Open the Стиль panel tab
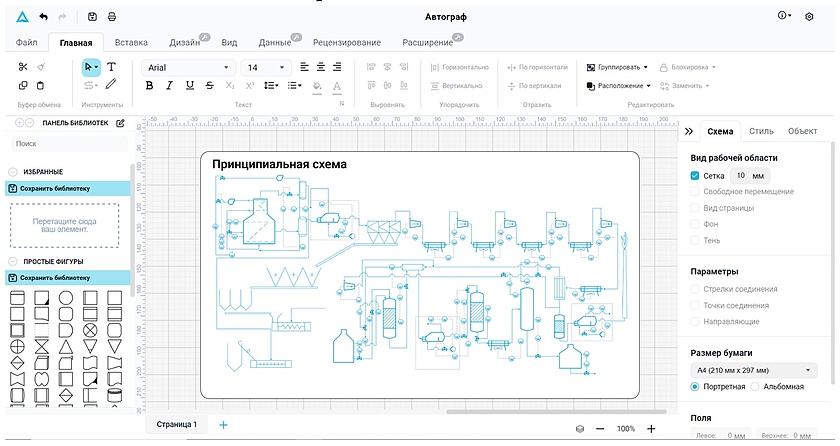The image size is (840, 446). (x=761, y=131)
